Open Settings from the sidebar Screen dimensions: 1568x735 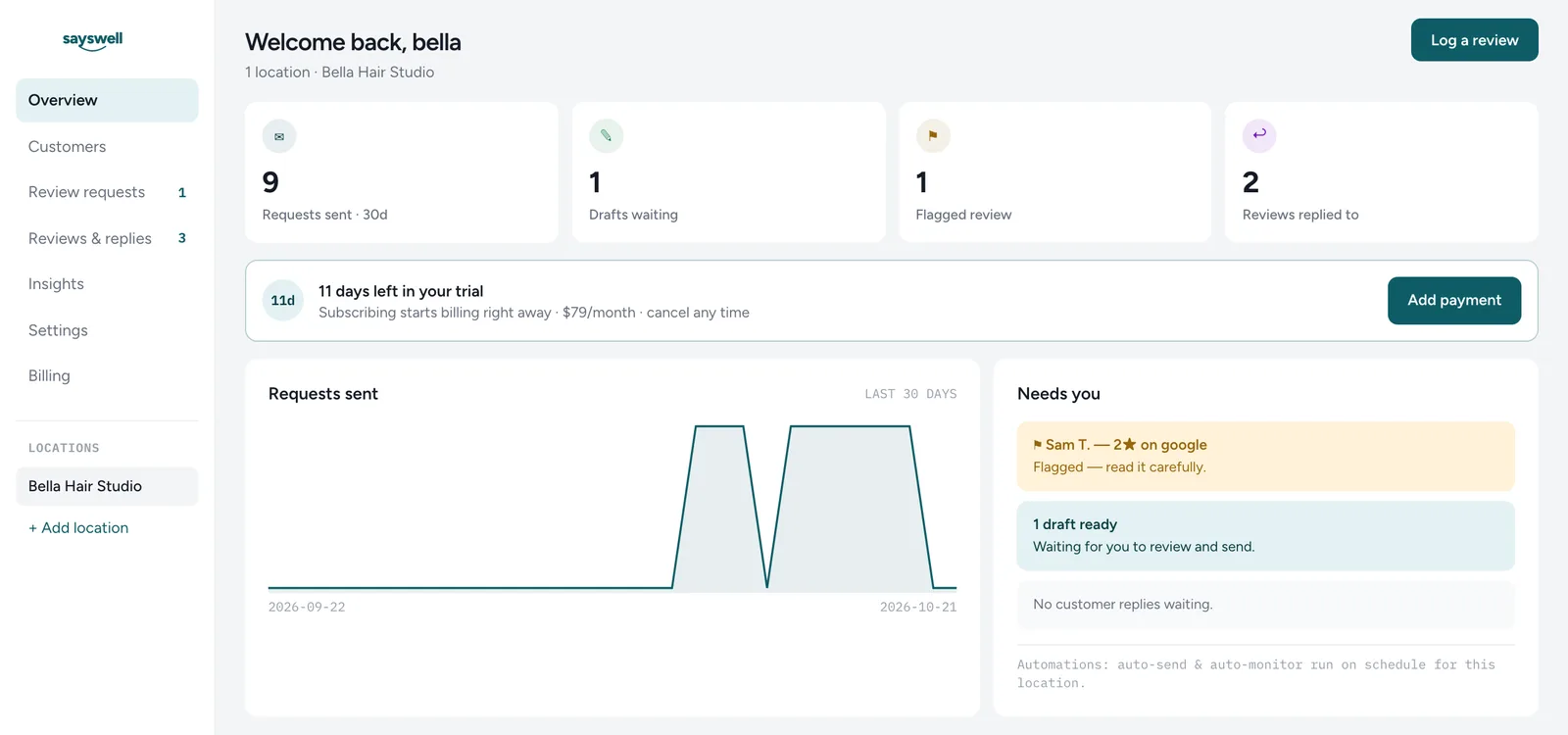click(x=107, y=330)
